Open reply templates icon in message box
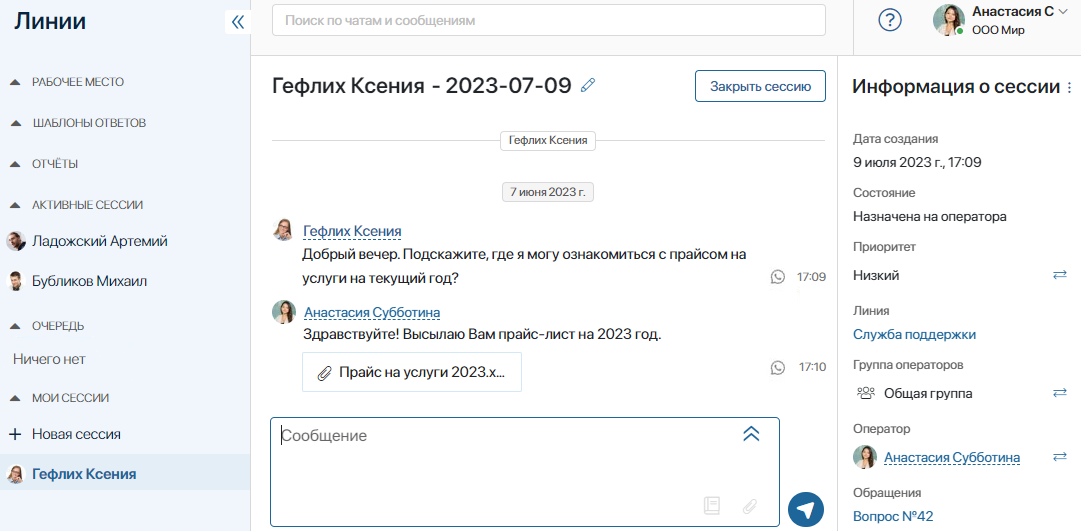 (x=711, y=505)
